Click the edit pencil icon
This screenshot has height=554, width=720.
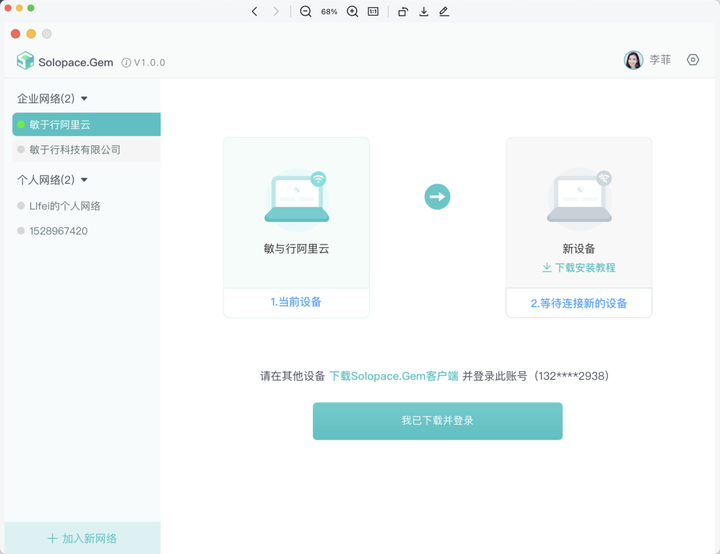point(444,12)
